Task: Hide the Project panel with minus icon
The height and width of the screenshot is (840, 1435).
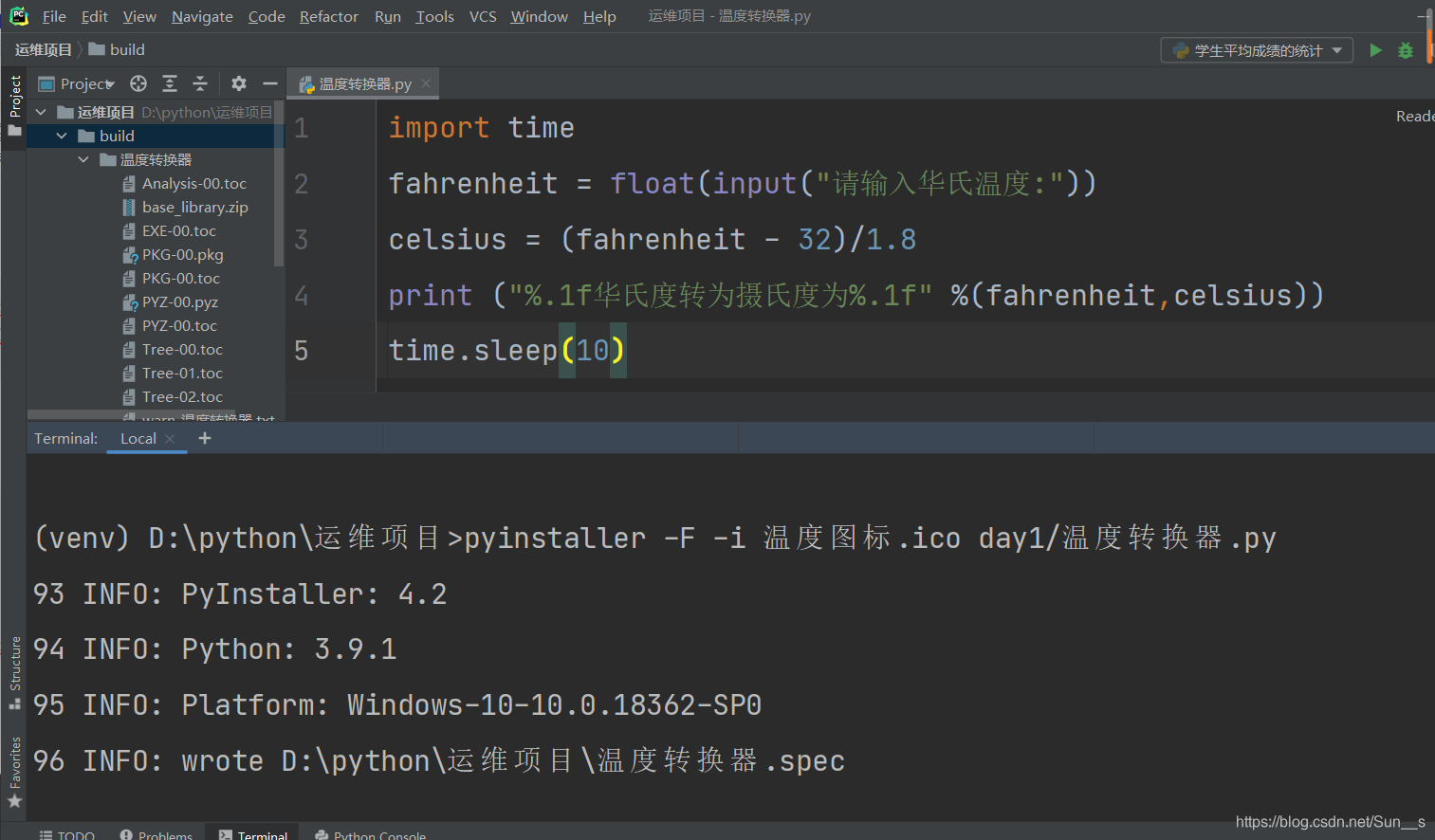Action: click(270, 83)
